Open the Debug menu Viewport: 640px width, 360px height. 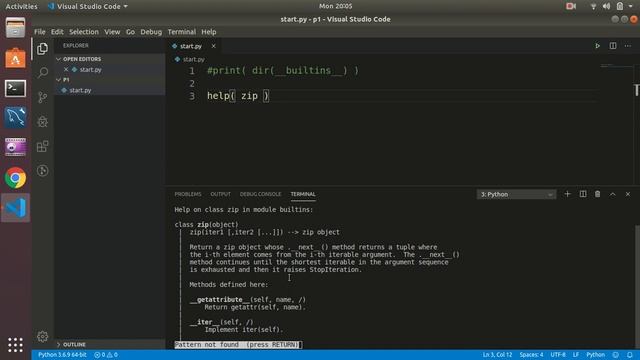pyautogui.click(x=151, y=32)
